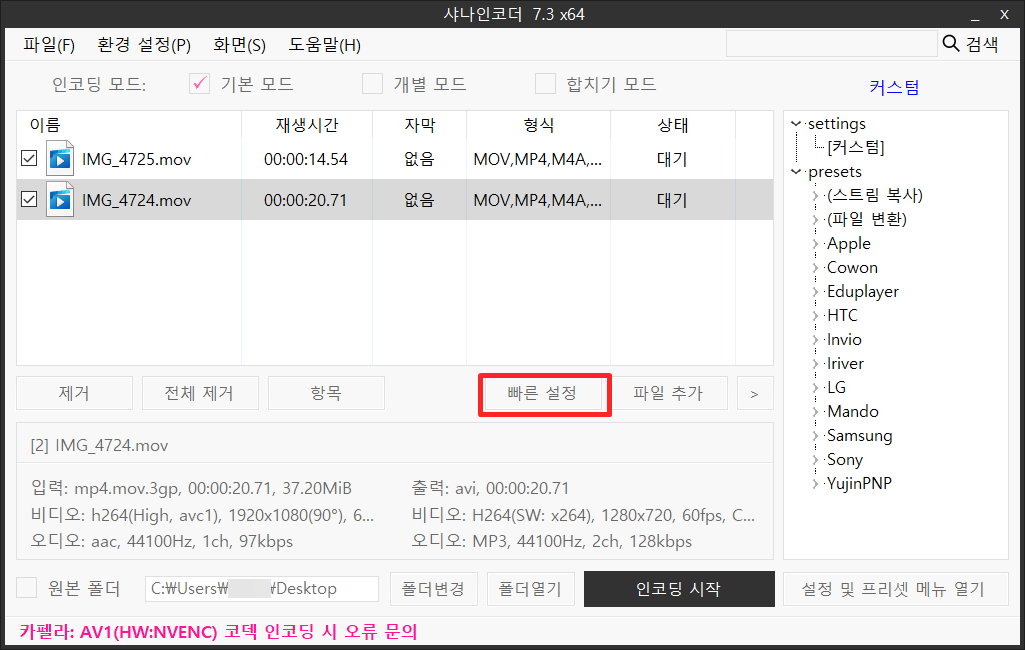This screenshot has width=1025, height=650.
Task: Open 설정 및 프리셋 메뉴 열기
Action: (x=894, y=589)
